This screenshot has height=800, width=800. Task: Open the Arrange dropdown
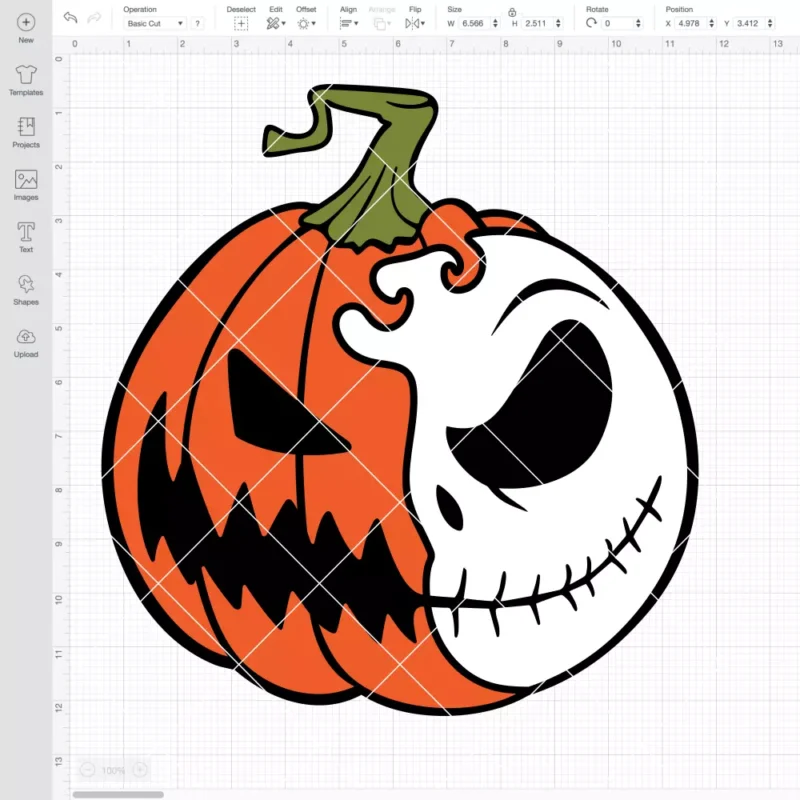point(382,23)
